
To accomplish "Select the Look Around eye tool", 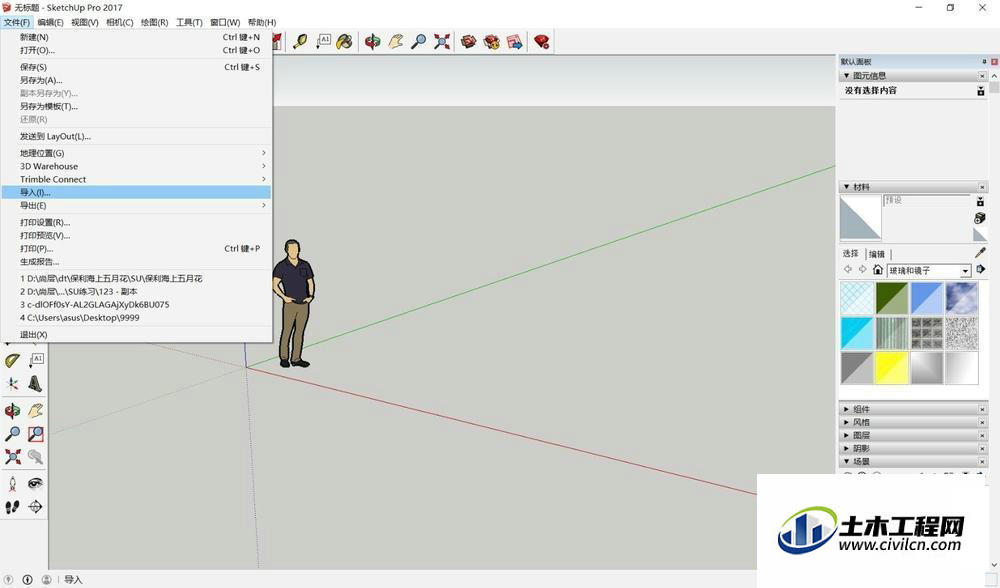I will point(36,483).
